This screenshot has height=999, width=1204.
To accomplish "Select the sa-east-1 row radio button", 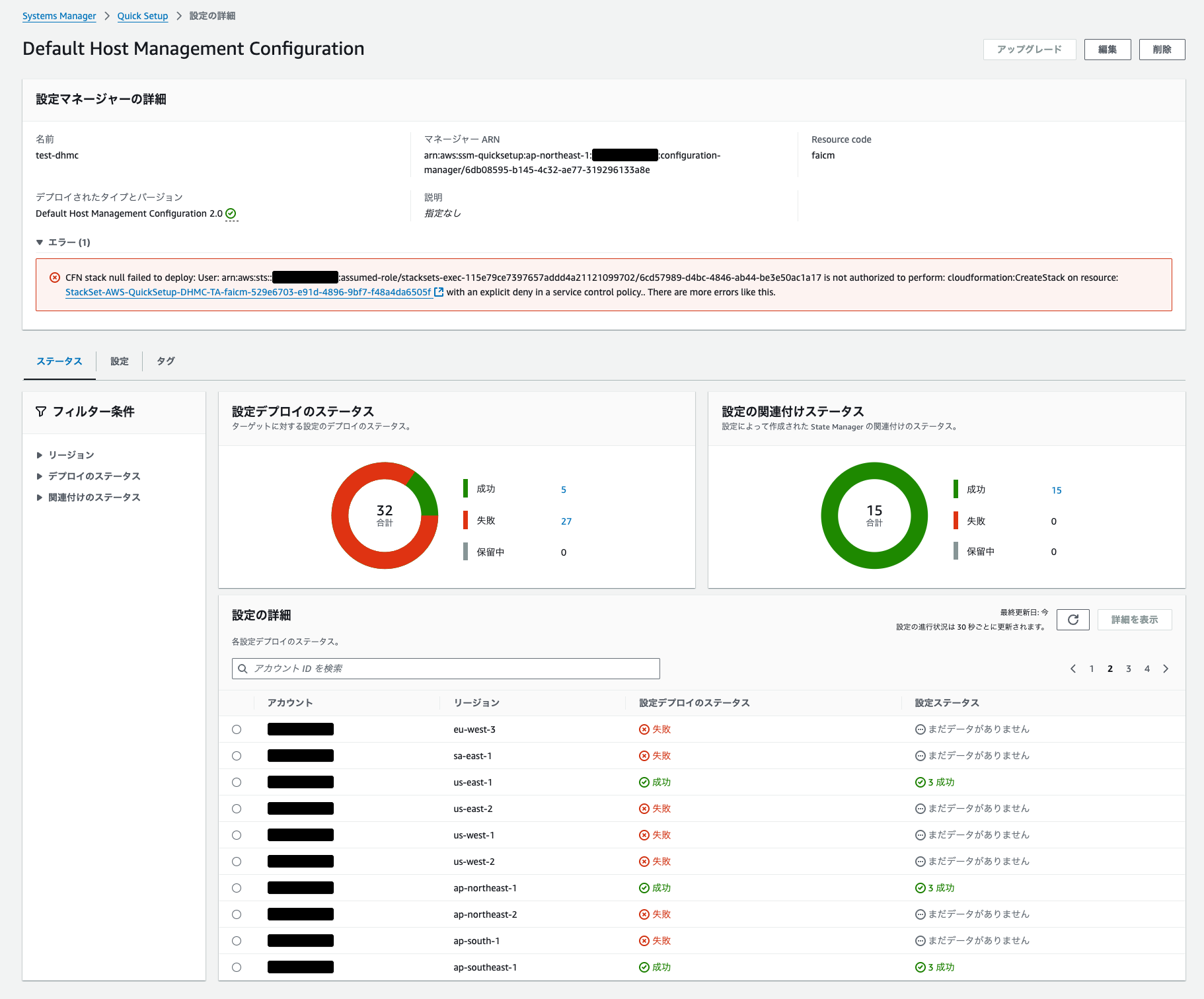I will click(237, 756).
